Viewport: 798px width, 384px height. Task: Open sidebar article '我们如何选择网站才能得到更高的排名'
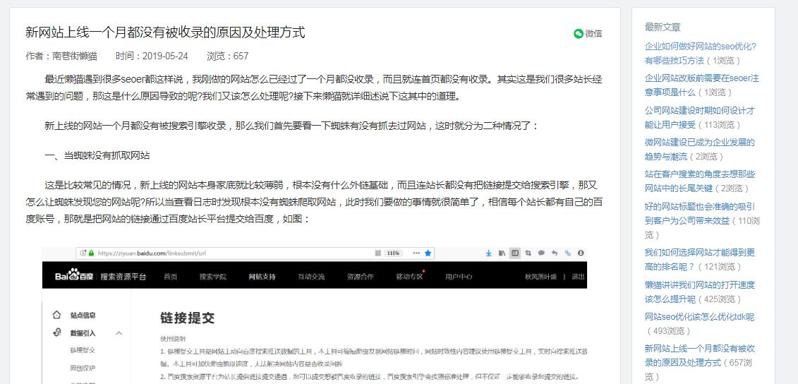coord(699,259)
